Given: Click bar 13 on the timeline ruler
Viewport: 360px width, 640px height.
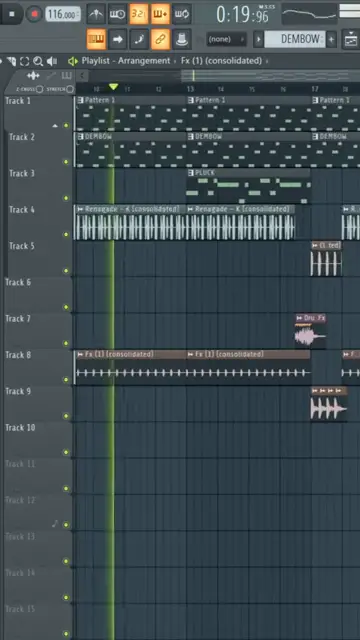Looking at the screenshot, I should point(190,89).
